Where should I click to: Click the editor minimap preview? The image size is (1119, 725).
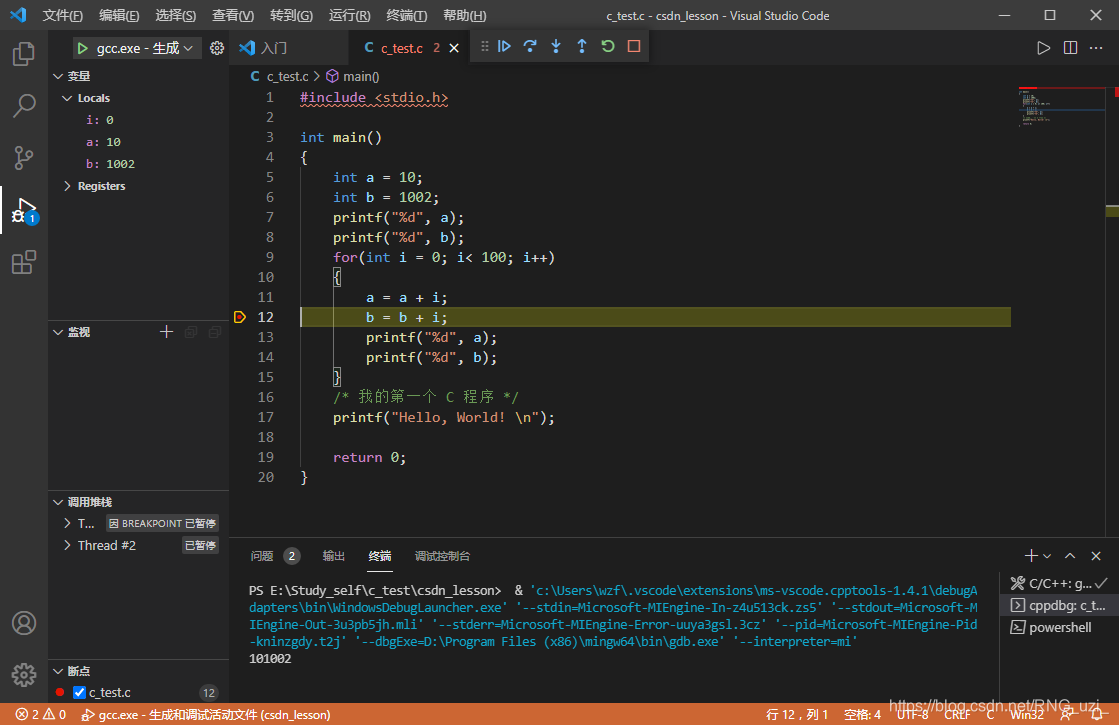[1060, 107]
